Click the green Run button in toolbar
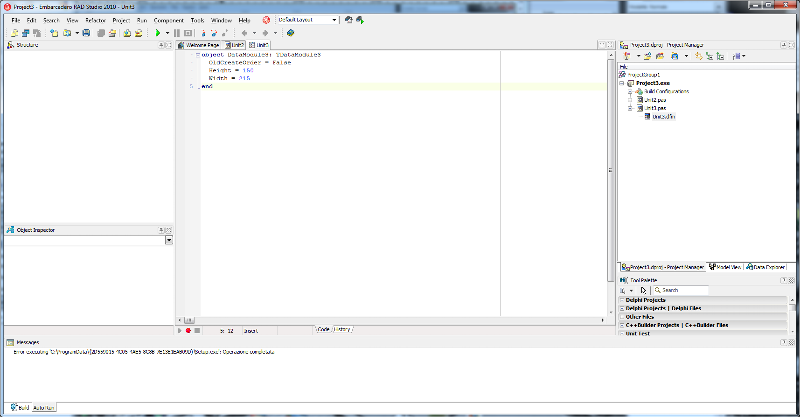The image size is (800, 417). click(158, 33)
